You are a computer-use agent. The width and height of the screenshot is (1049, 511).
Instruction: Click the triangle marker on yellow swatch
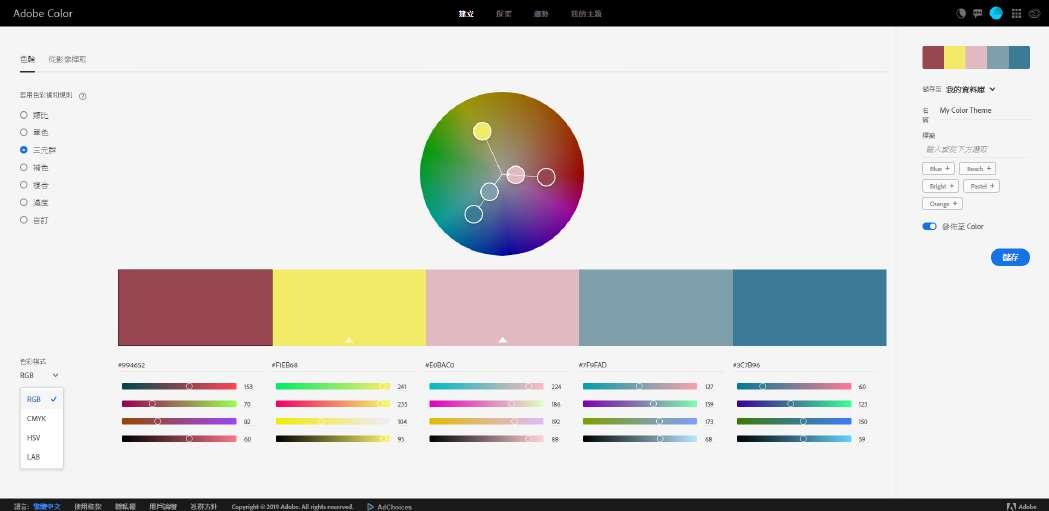coord(349,340)
